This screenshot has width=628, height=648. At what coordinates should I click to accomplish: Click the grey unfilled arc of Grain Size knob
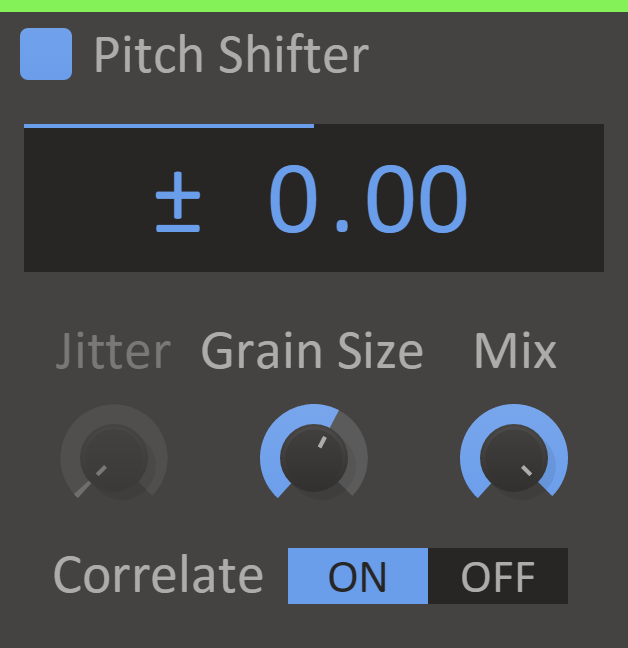(x=359, y=447)
